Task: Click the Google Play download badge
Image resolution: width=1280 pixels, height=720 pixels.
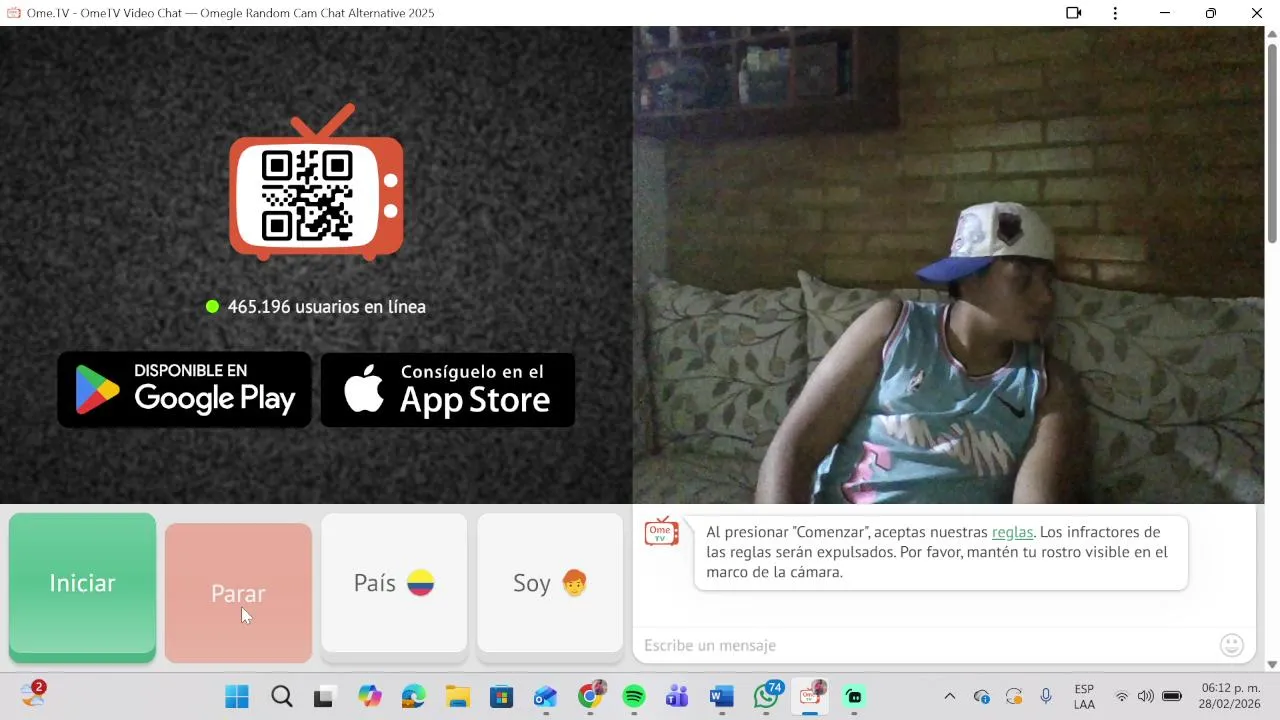Action: [185, 390]
